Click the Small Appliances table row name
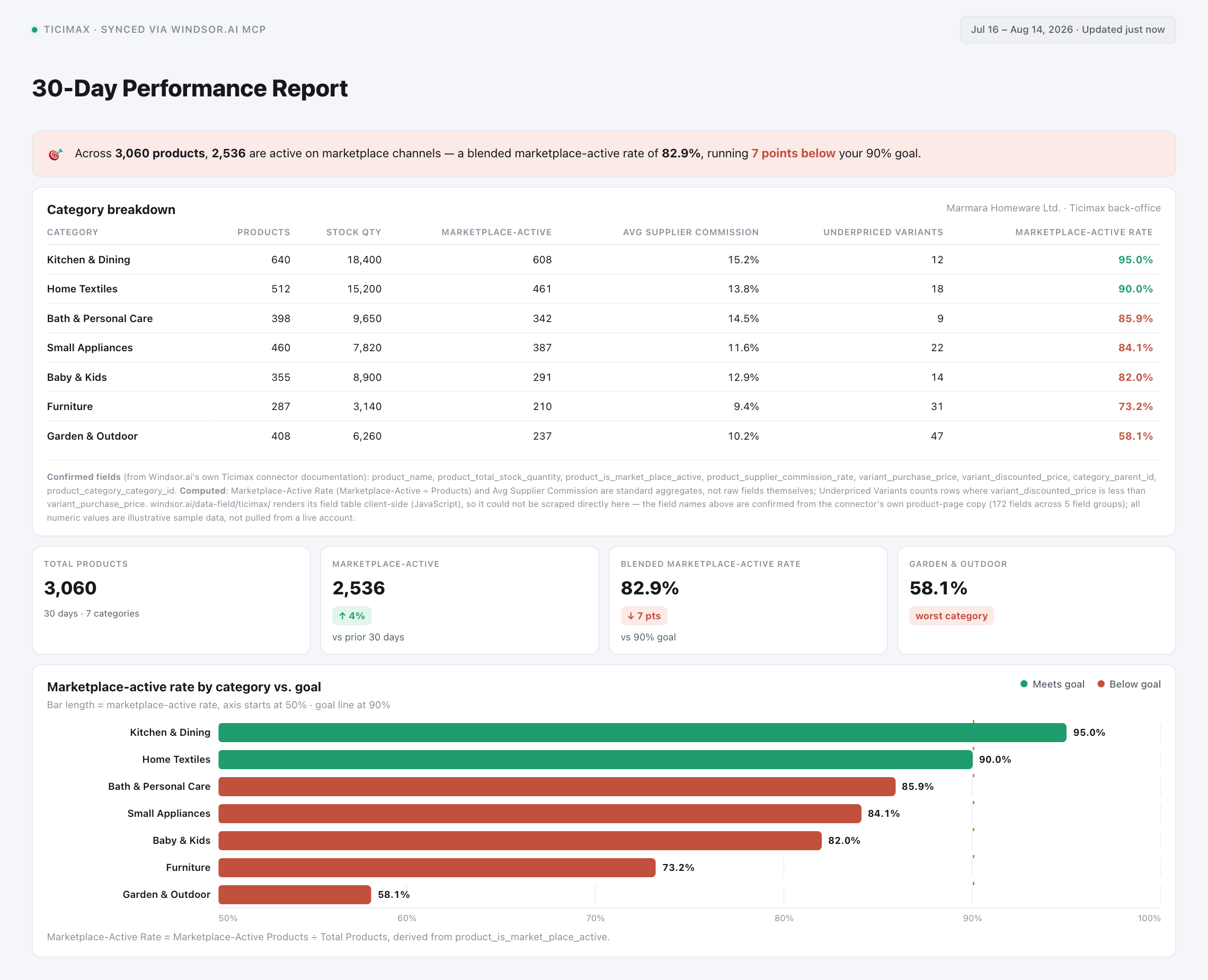This screenshot has width=1208, height=980. point(90,348)
